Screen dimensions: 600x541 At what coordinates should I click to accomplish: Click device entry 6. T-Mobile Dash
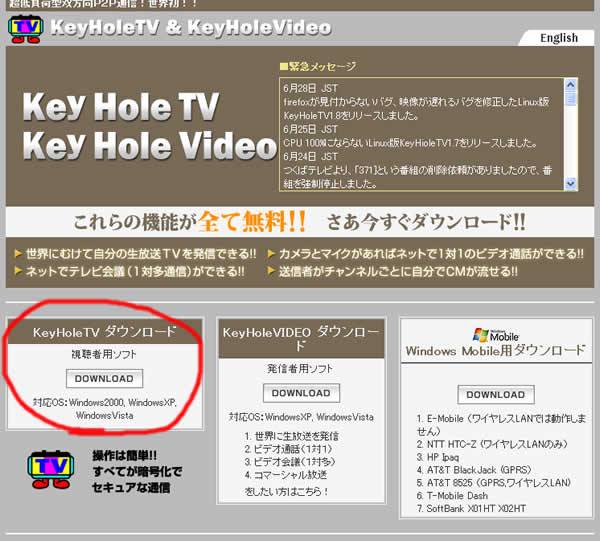tap(452, 495)
